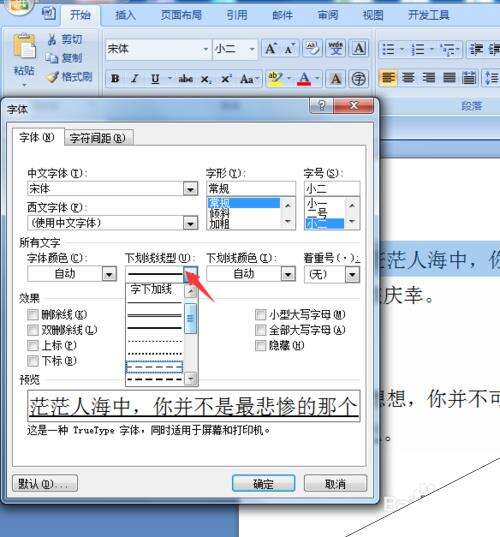The height and width of the screenshot is (537, 500).
Task: Open the 审阅 ribbon tab
Action: point(328,15)
